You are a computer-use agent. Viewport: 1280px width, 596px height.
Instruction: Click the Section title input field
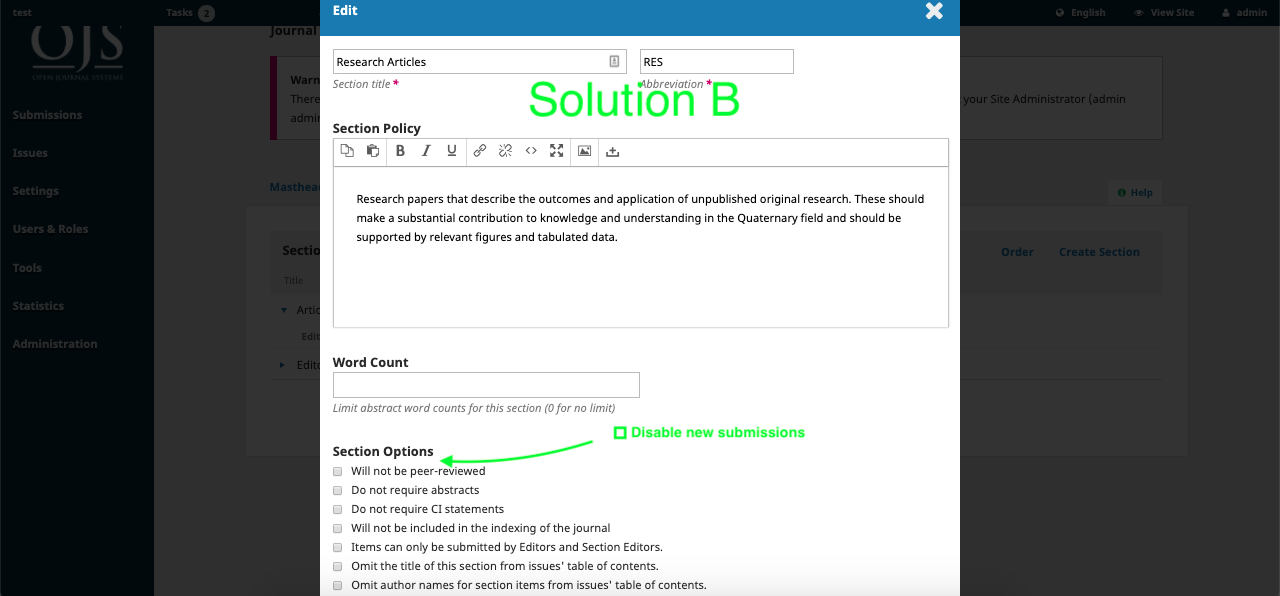tap(480, 61)
